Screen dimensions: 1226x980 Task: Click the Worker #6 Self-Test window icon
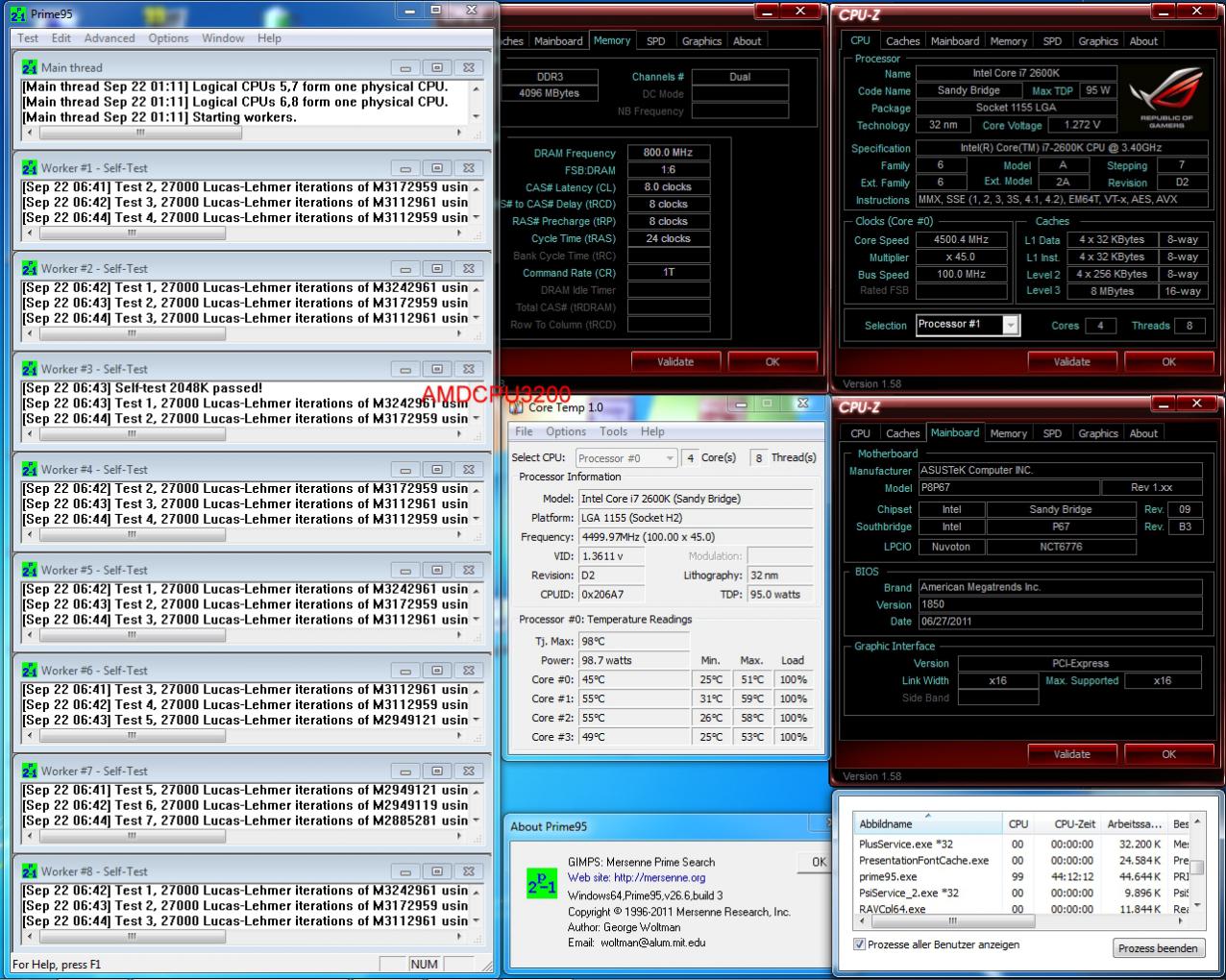(30, 671)
